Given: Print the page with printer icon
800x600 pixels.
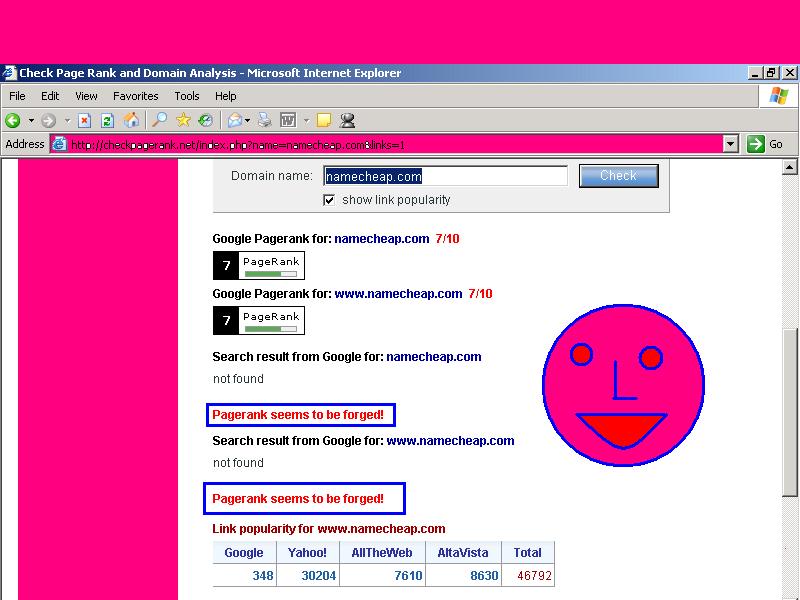Looking at the screenshot, I should tap(265, 120).
